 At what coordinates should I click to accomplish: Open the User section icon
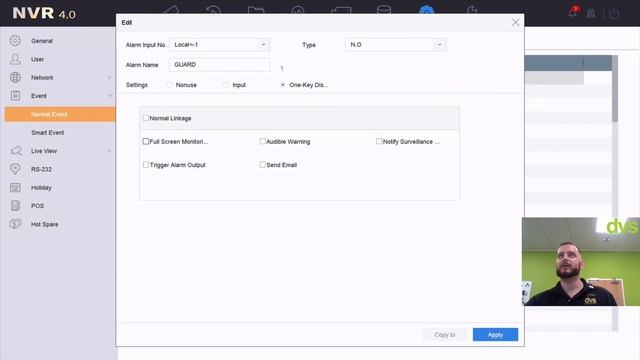(15, 59)
